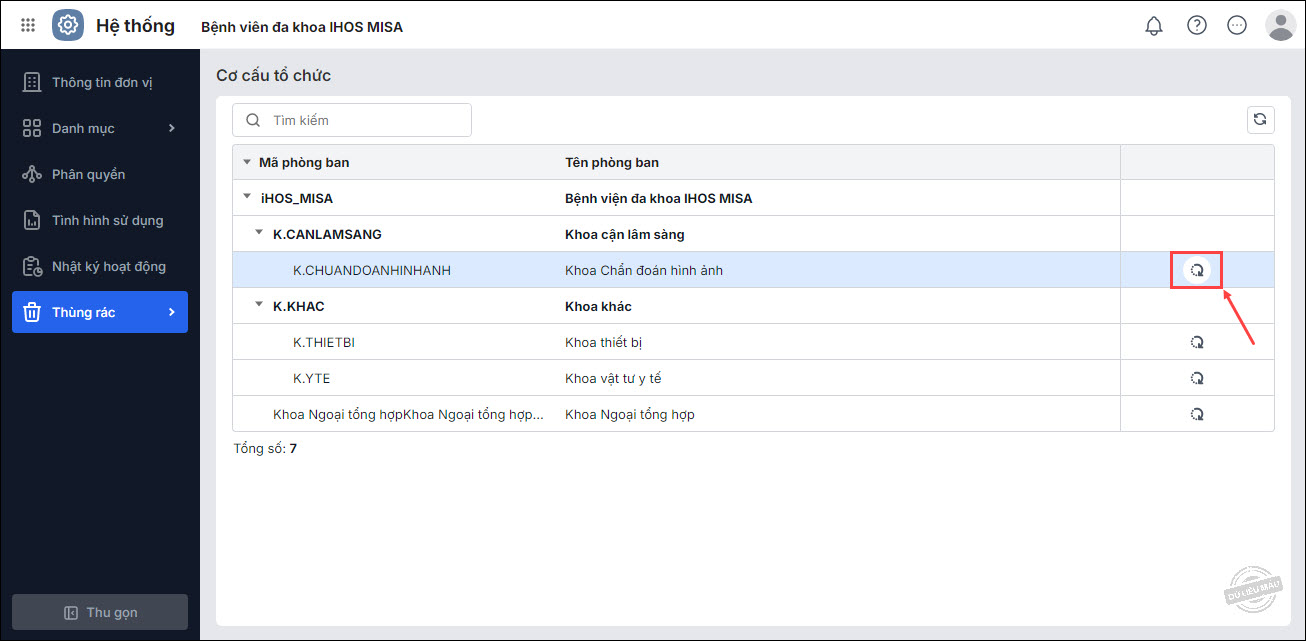Open the user avatar menu

pos(1281,25)
